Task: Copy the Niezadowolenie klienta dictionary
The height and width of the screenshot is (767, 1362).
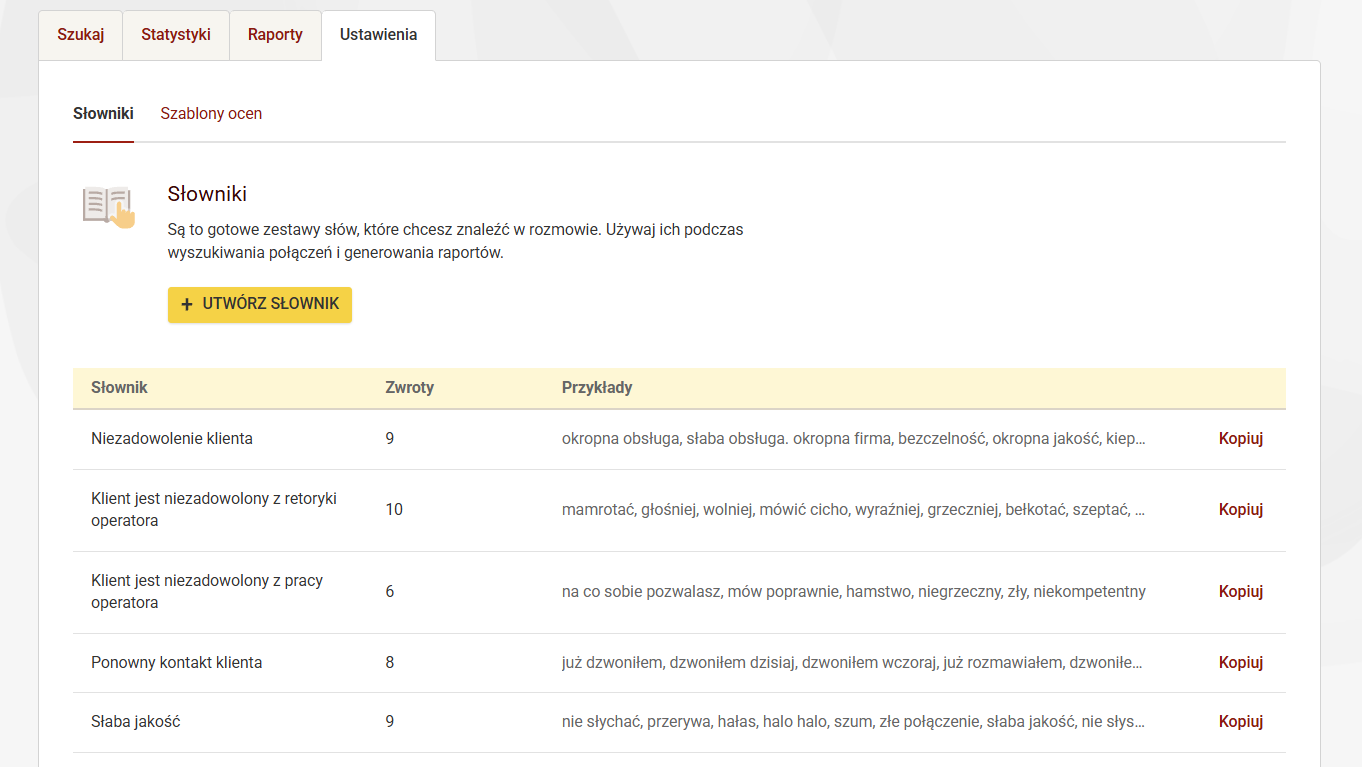Action: point(1241,439)
